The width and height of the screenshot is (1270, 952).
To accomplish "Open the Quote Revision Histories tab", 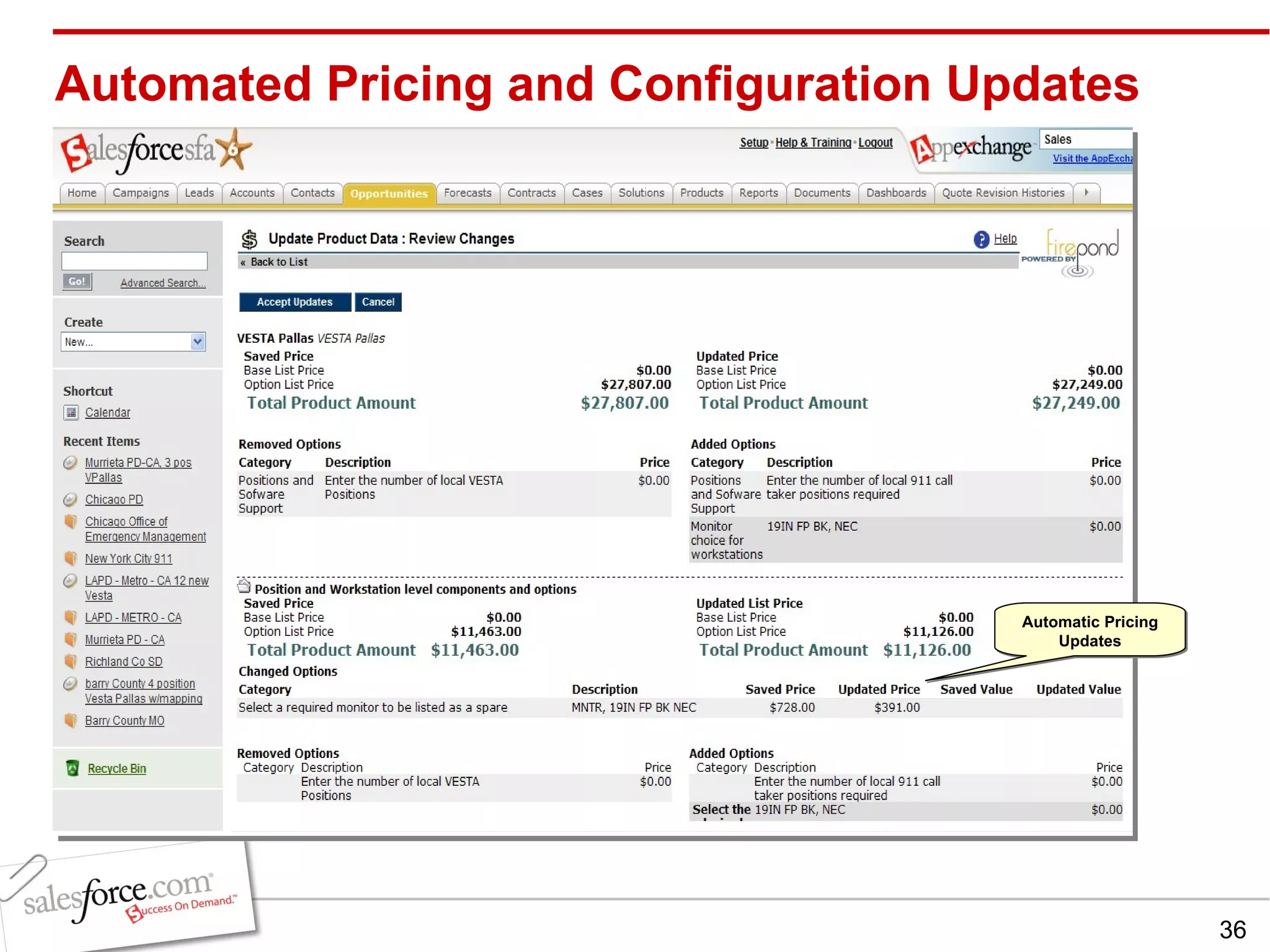I will click(x=1003, y=193).
